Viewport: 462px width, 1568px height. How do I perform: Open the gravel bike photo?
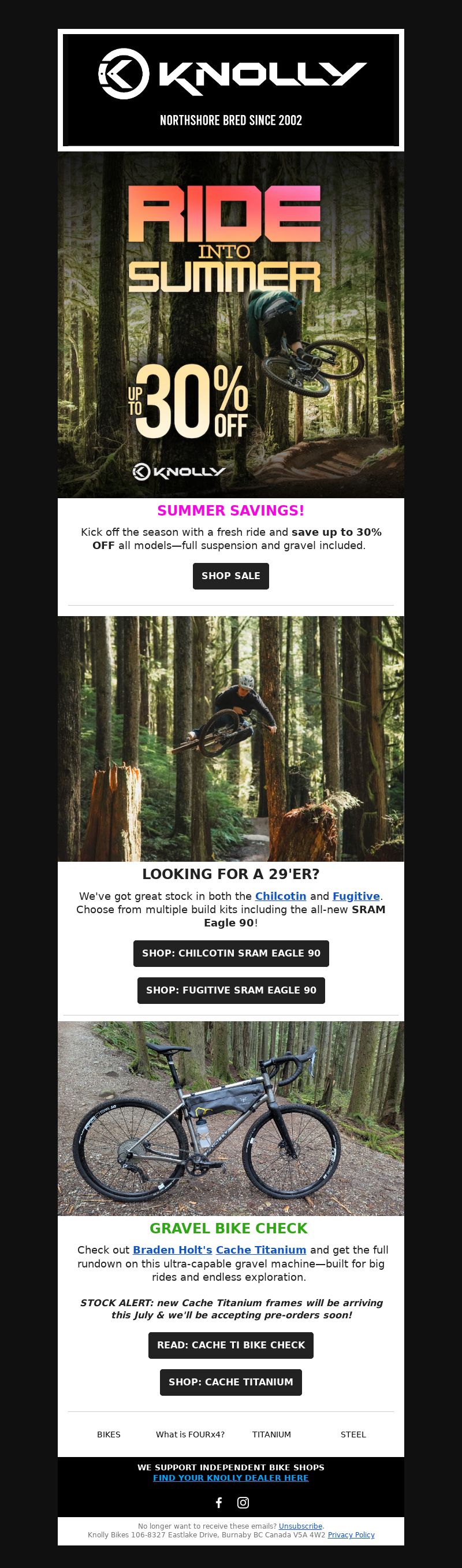[x=231, y=1119]
